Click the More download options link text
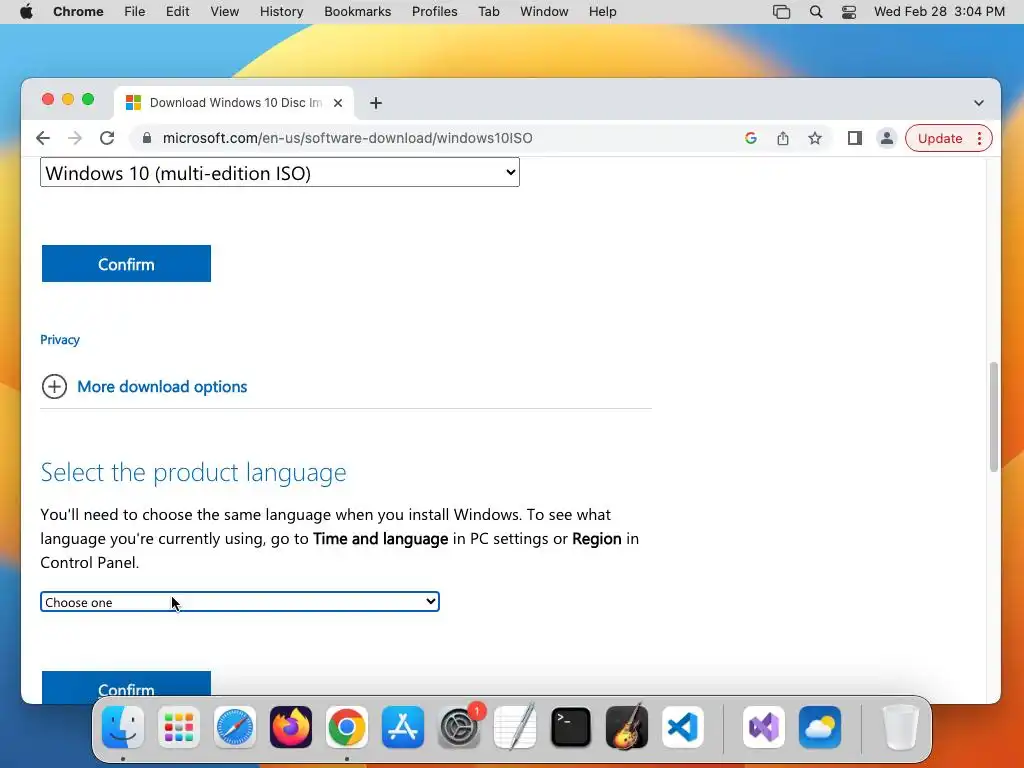This screenshot has height=768, width=1024. click(162, 387)
